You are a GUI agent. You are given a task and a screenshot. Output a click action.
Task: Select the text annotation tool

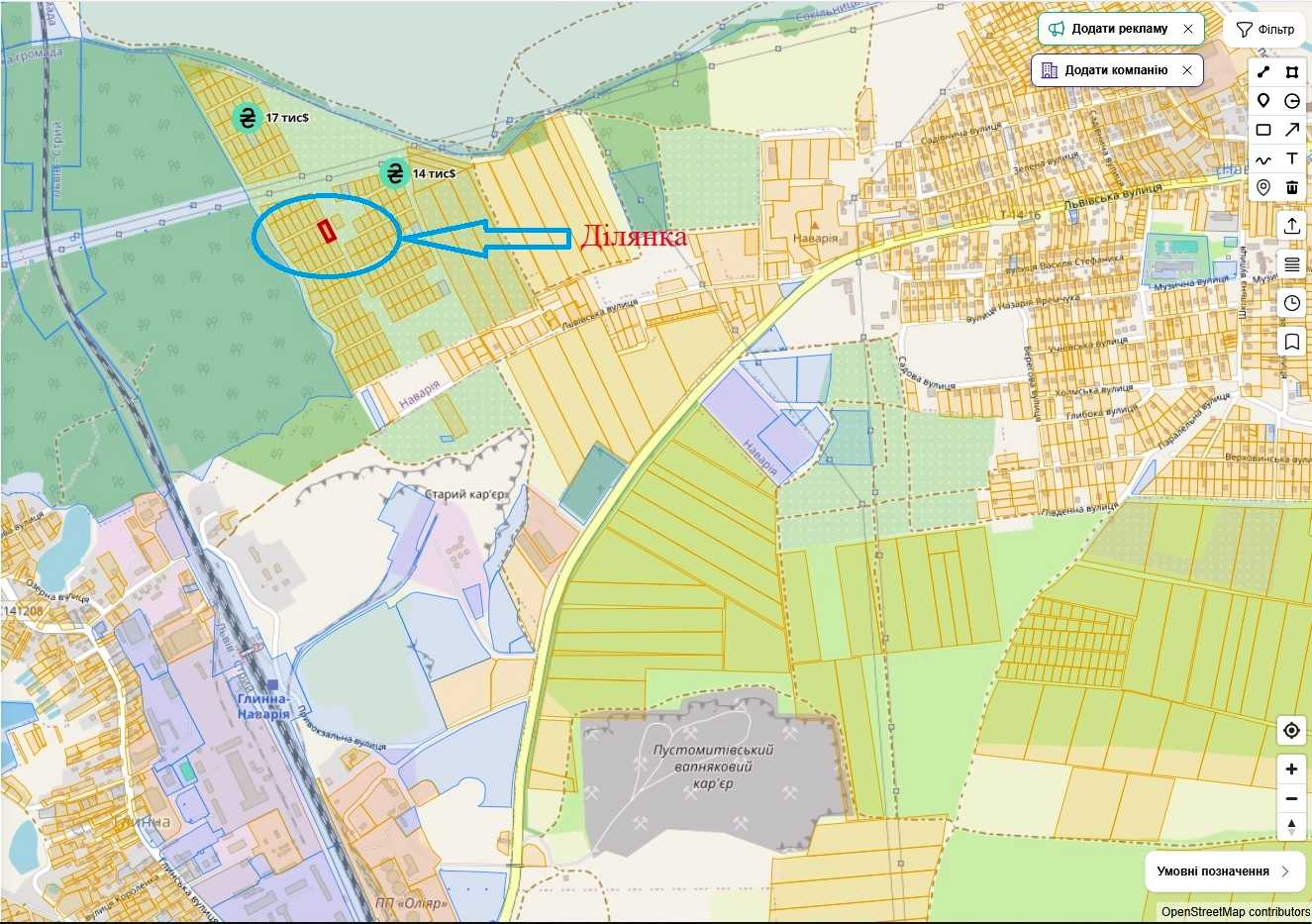(1292, 158)
